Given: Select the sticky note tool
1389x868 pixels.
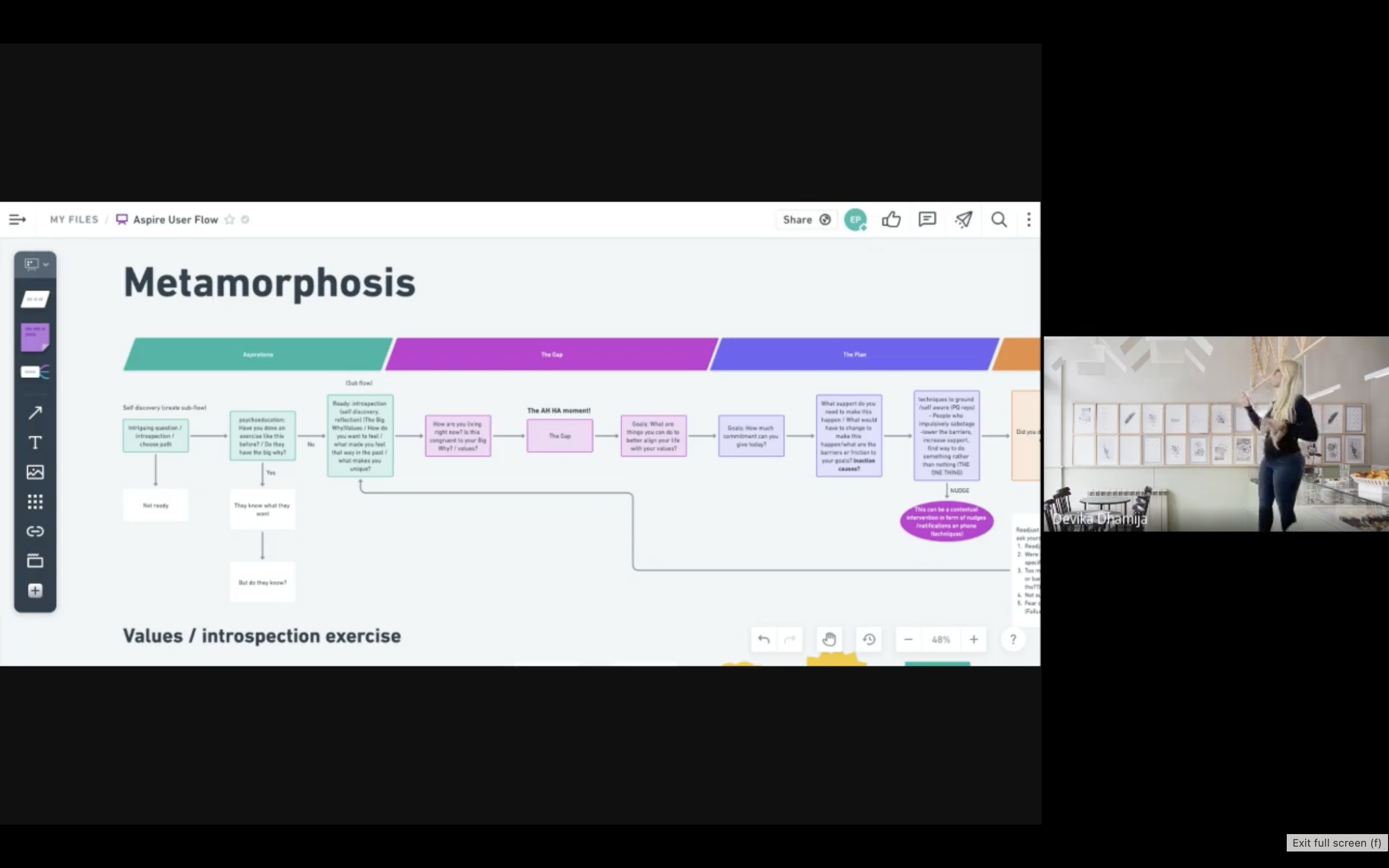Looking at the screenshot, I should (x=35, y=337).
